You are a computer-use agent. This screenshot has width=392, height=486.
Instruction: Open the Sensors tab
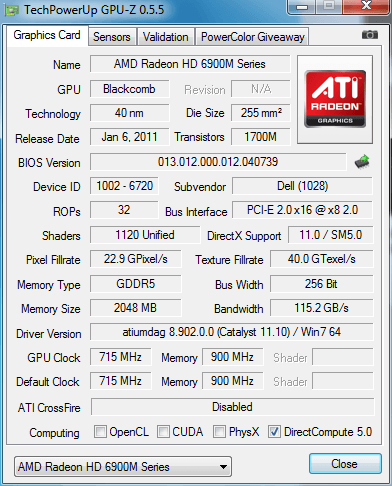coord(112,37)
